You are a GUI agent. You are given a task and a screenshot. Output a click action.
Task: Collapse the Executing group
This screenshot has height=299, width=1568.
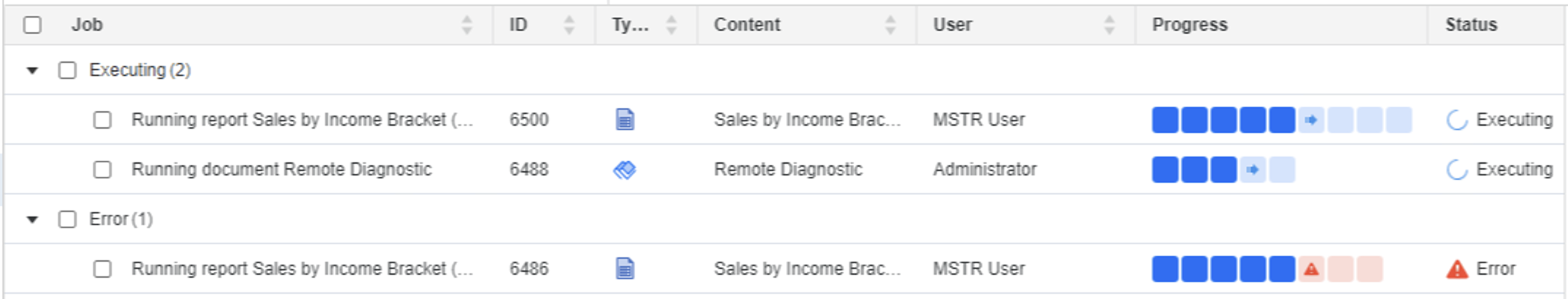pyautogui.click(x=32, y=70)
